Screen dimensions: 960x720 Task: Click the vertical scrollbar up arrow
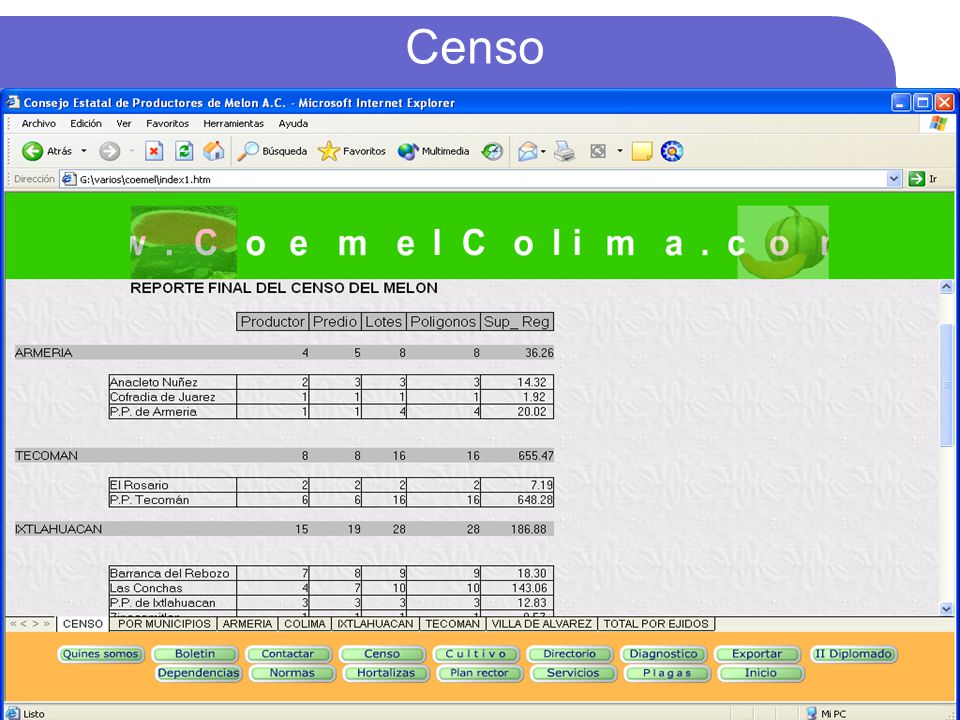click(947, 287)
